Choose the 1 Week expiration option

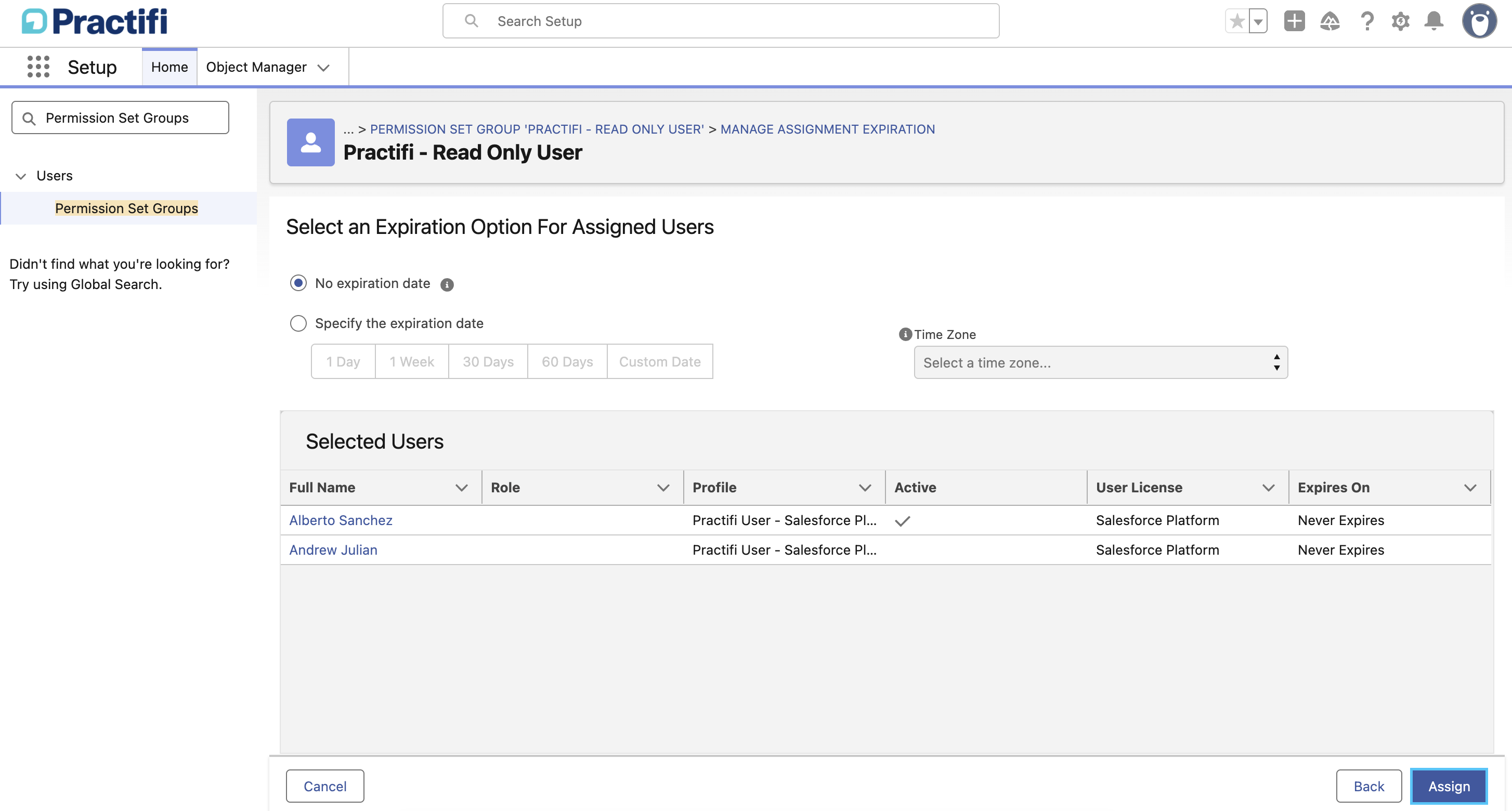pyautogui.click(x=412, y=361)
